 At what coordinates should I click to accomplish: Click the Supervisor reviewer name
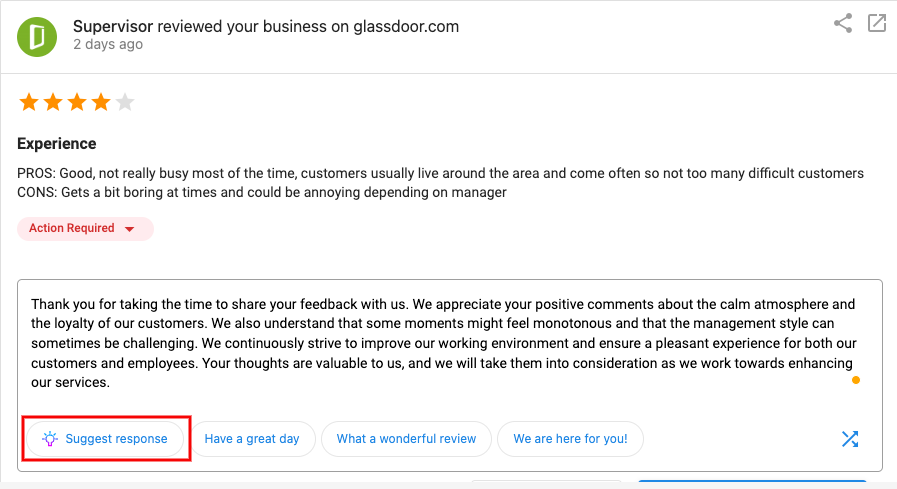pos(113,26)
